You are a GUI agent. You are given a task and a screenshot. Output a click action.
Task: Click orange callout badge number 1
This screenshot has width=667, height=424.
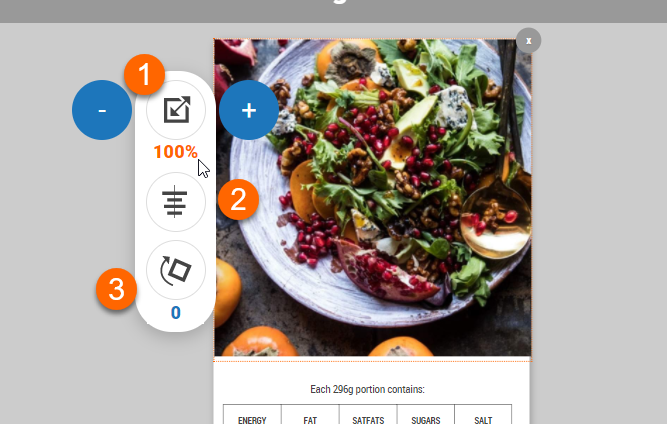coord(145,74)
